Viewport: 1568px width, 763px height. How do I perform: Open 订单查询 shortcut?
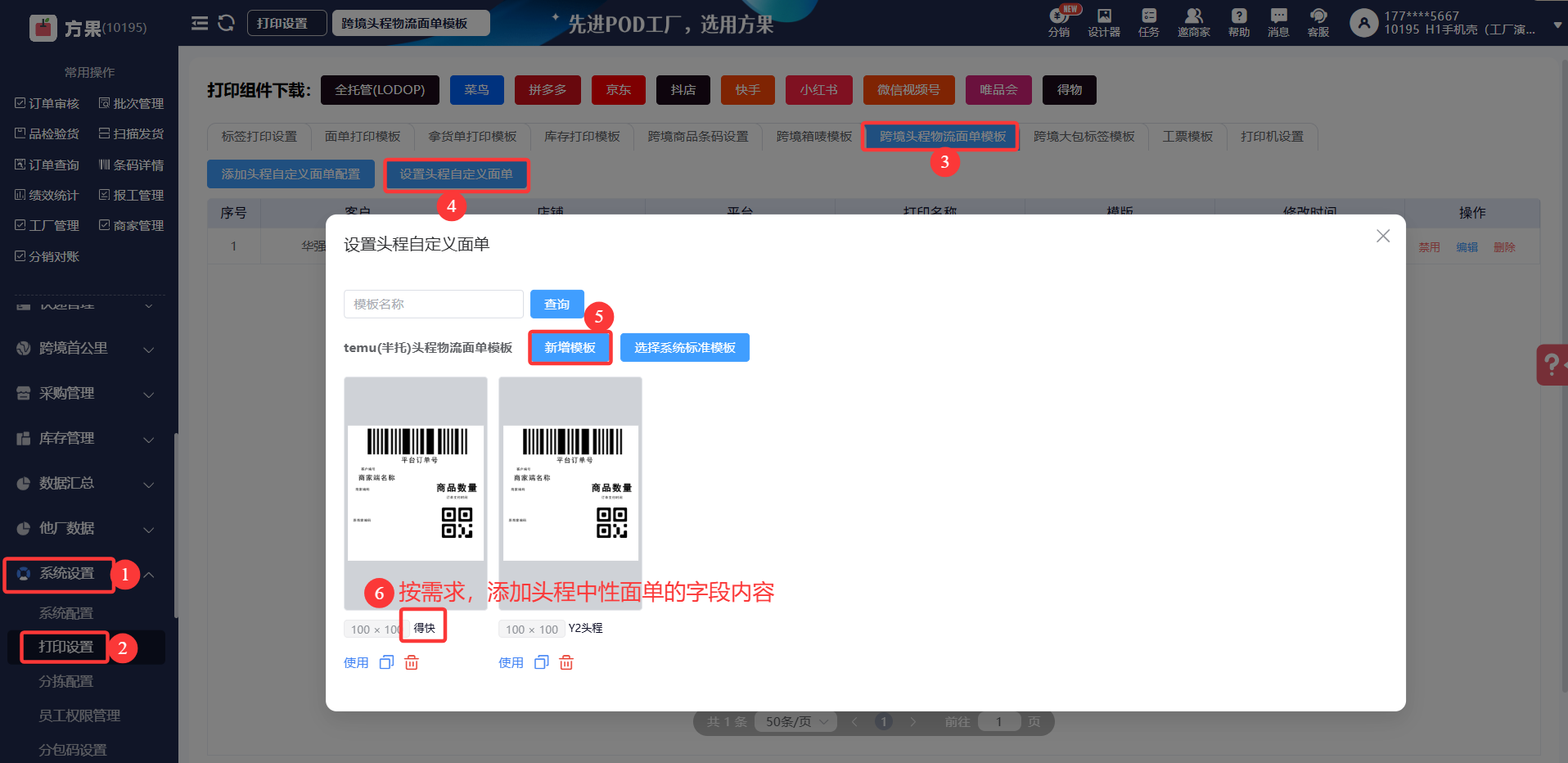pyautogui.click(x=47, y=165)
